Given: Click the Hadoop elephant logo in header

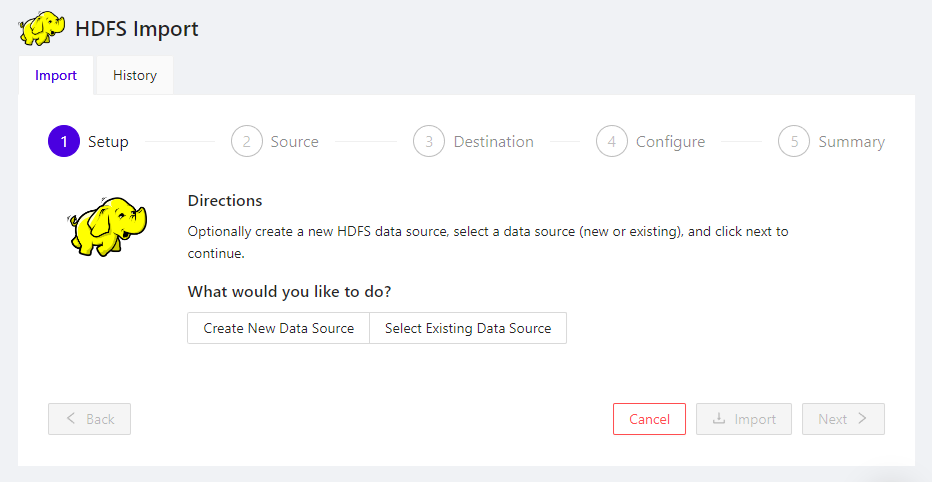Looking at the screenshot, I should click(x=42, y=29).
